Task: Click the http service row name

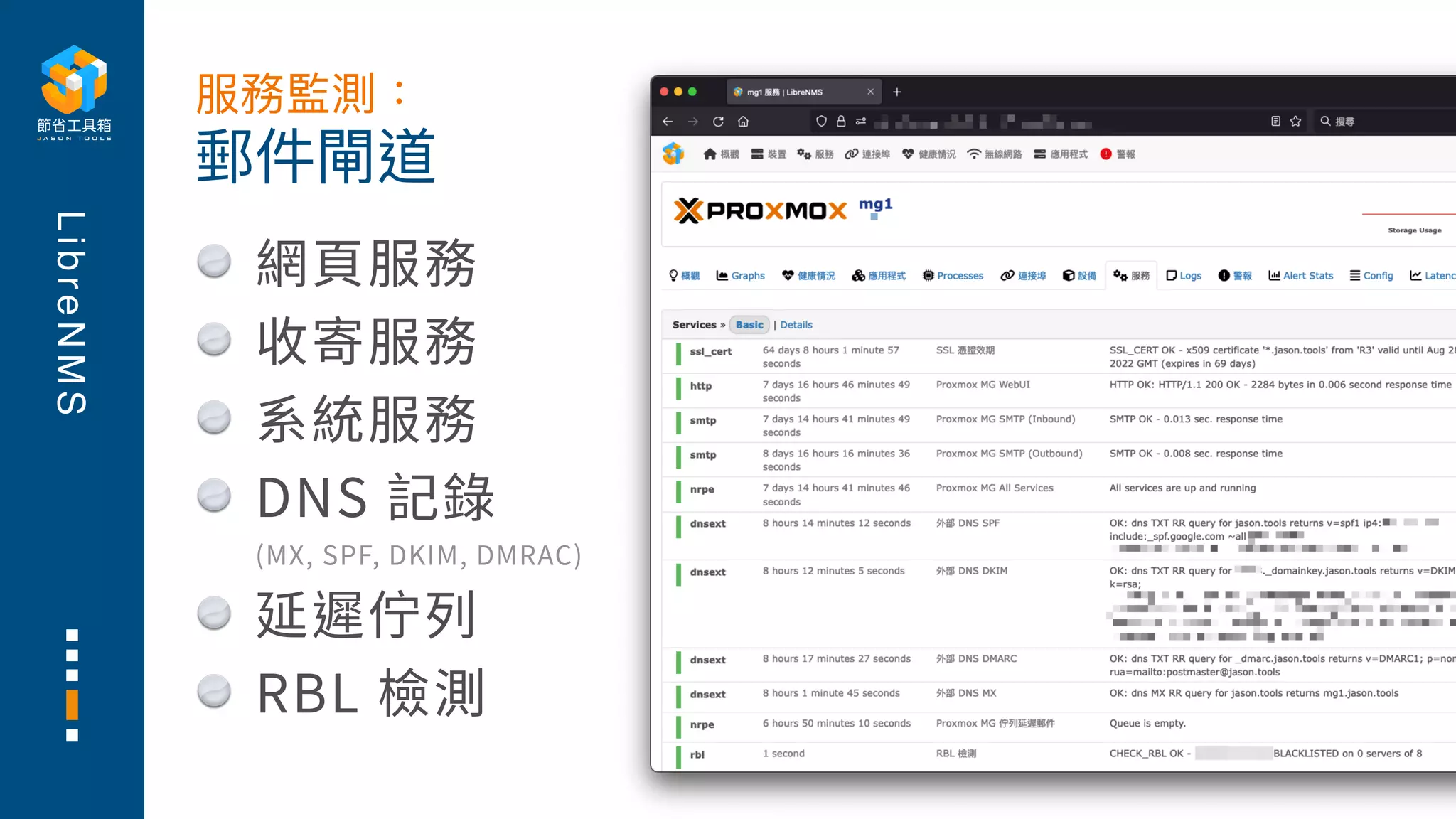Action: [x=700, y=385]
